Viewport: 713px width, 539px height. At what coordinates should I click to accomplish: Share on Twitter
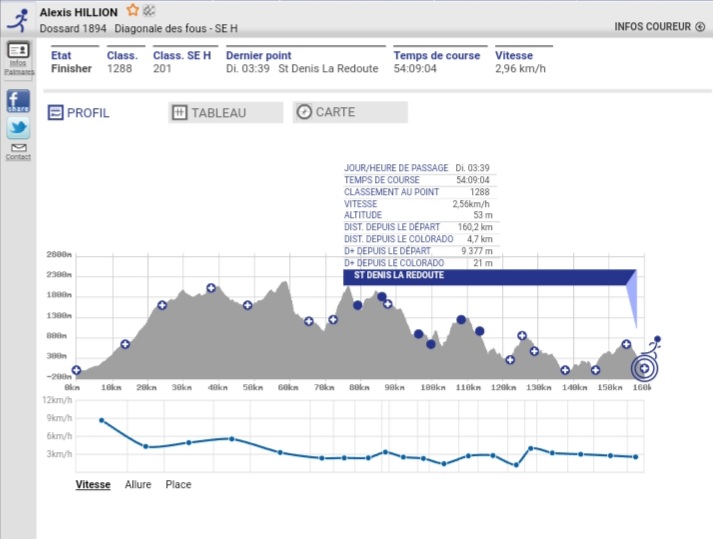(18, 128)
